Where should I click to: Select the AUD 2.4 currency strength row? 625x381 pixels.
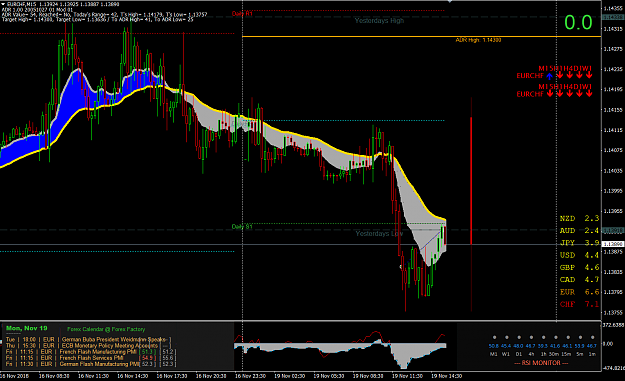[579, 231]
